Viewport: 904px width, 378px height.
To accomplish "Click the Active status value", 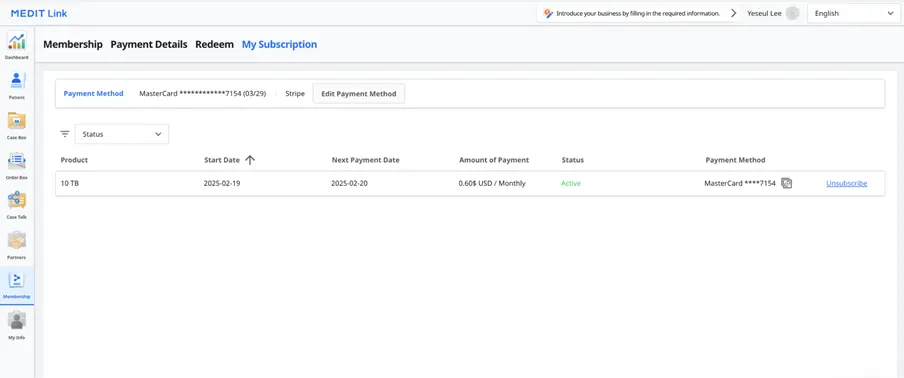I will point(571,183).
